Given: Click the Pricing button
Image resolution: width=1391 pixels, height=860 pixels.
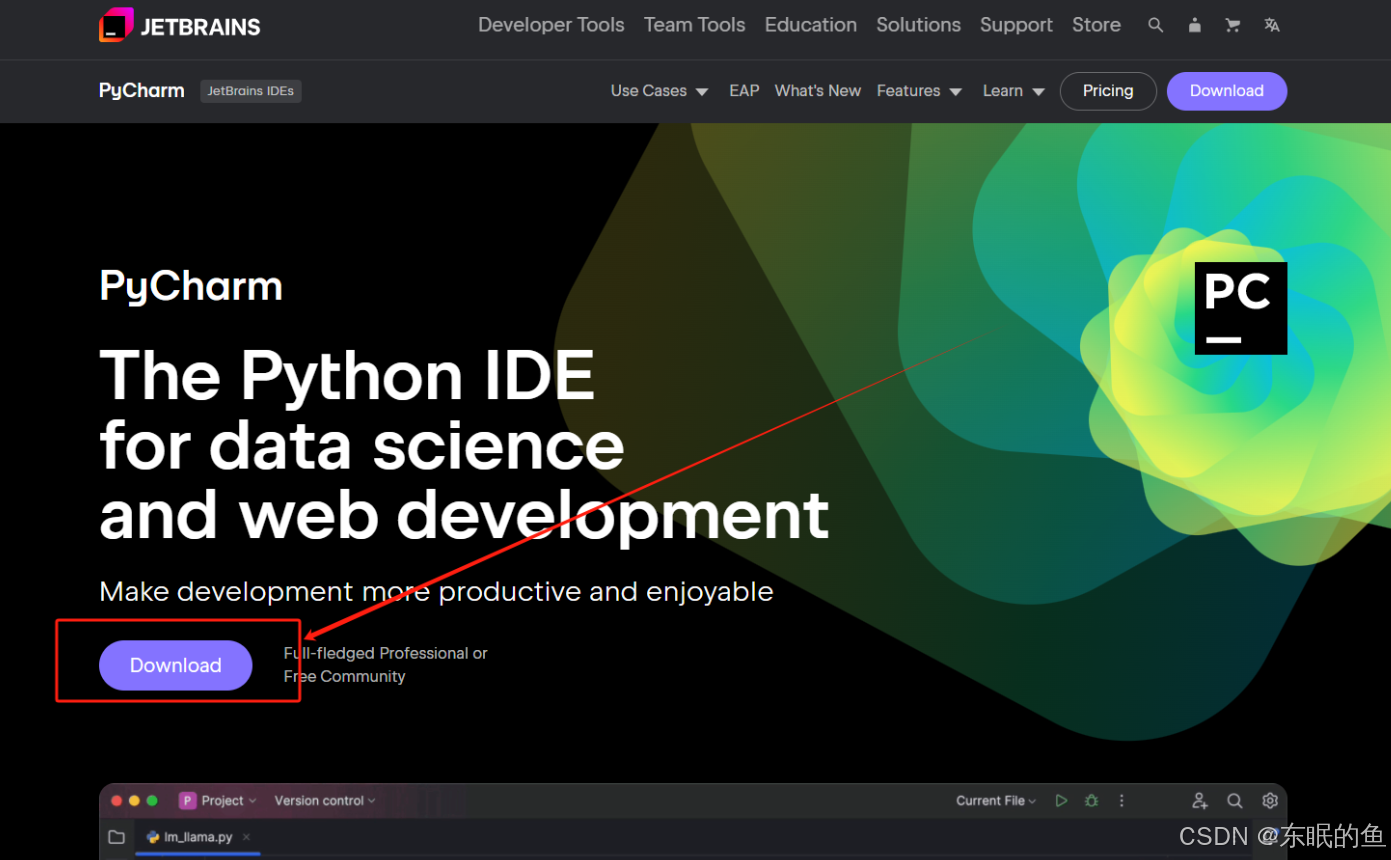Looking at the screenshot, I should pyautogui.click(x=1108, y=91).
